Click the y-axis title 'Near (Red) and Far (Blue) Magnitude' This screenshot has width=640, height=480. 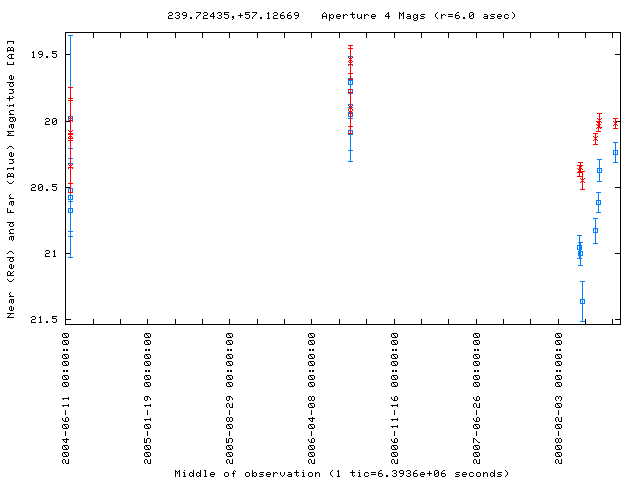tap(11, 196)
